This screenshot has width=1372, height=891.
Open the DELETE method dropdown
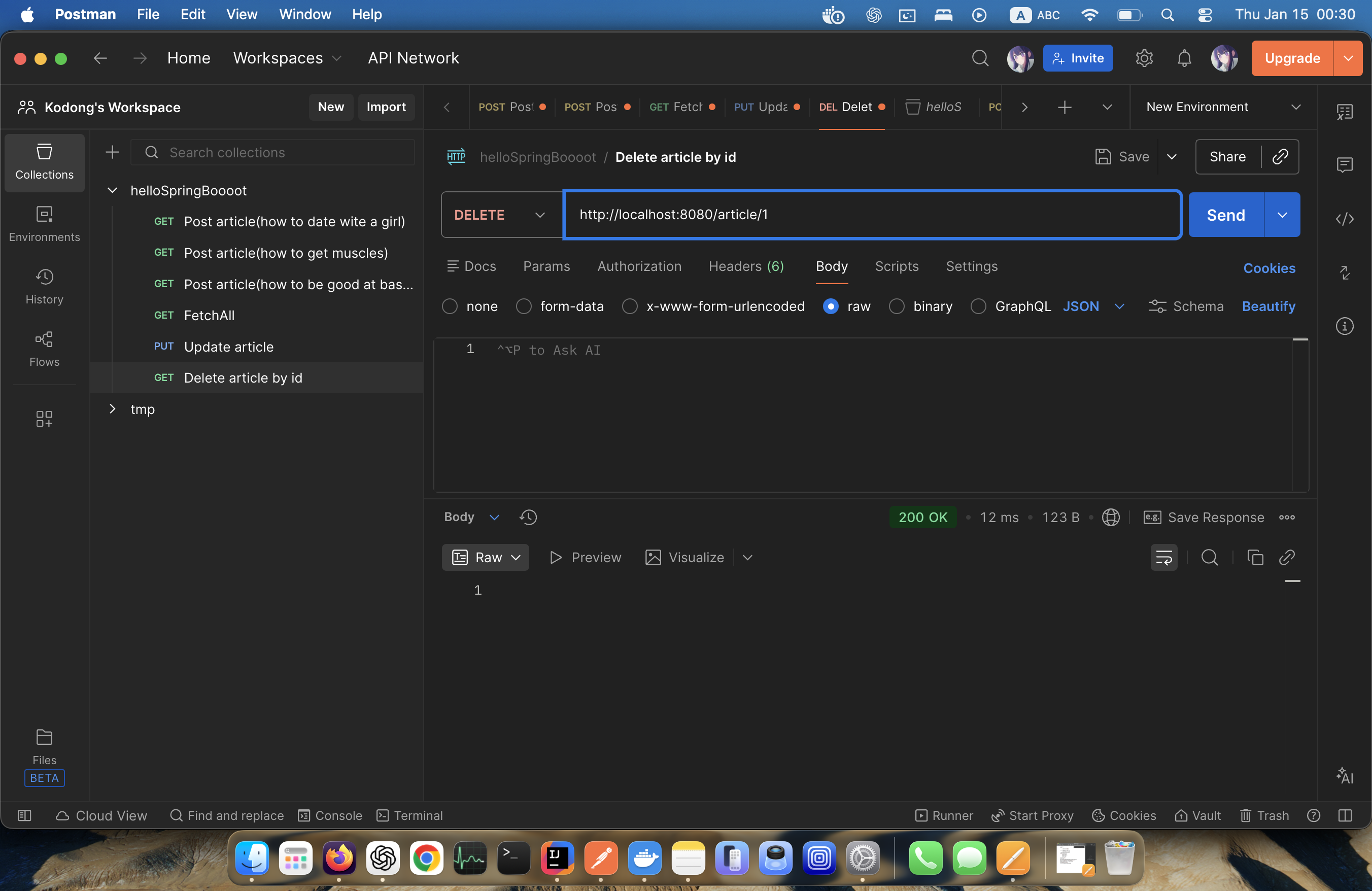point(500,215)
